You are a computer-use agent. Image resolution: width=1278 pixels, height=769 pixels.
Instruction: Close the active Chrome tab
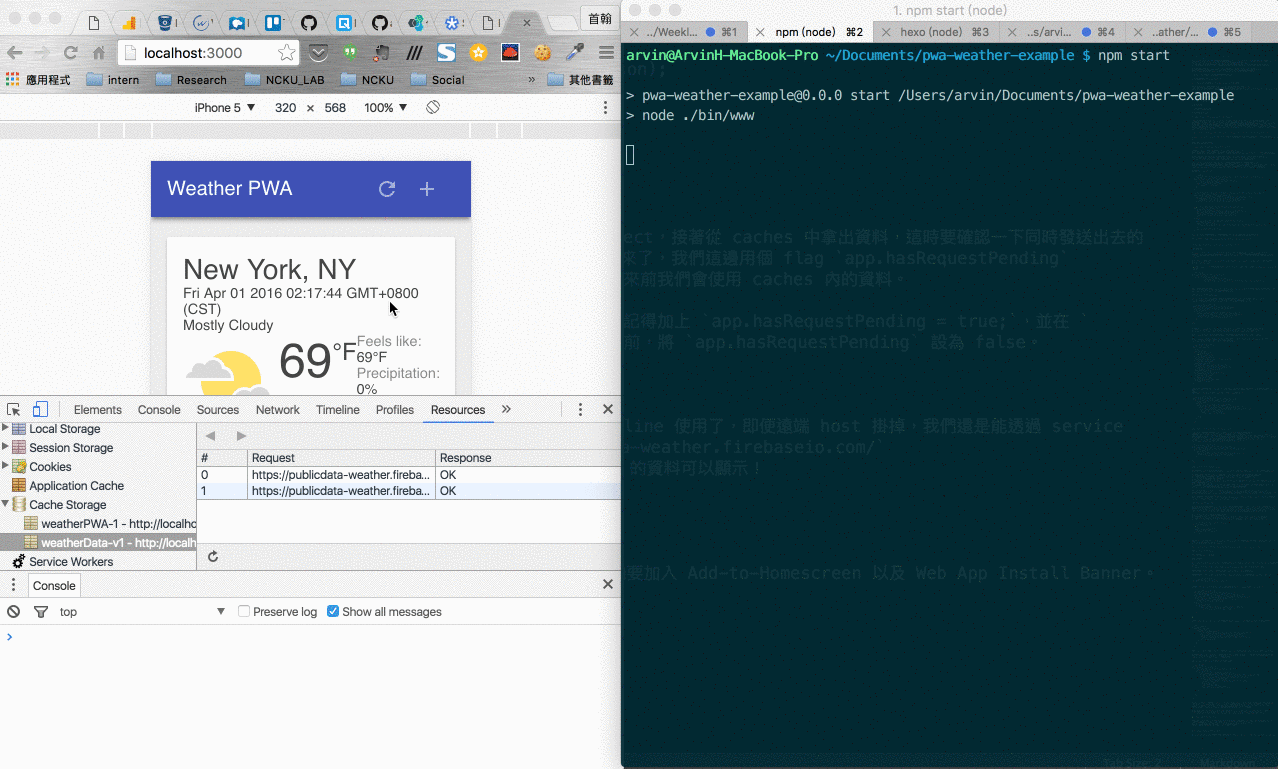point(527,22)
